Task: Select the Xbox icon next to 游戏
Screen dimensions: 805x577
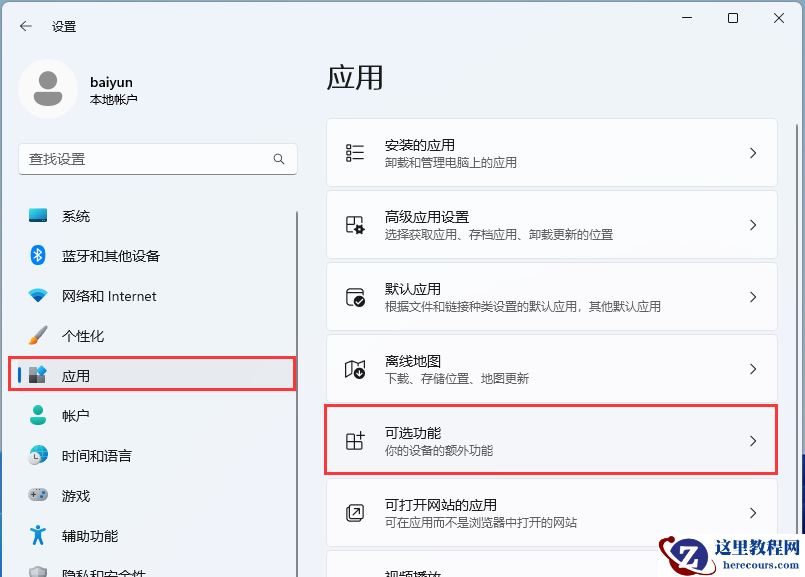Action: [x=40, y=496]
